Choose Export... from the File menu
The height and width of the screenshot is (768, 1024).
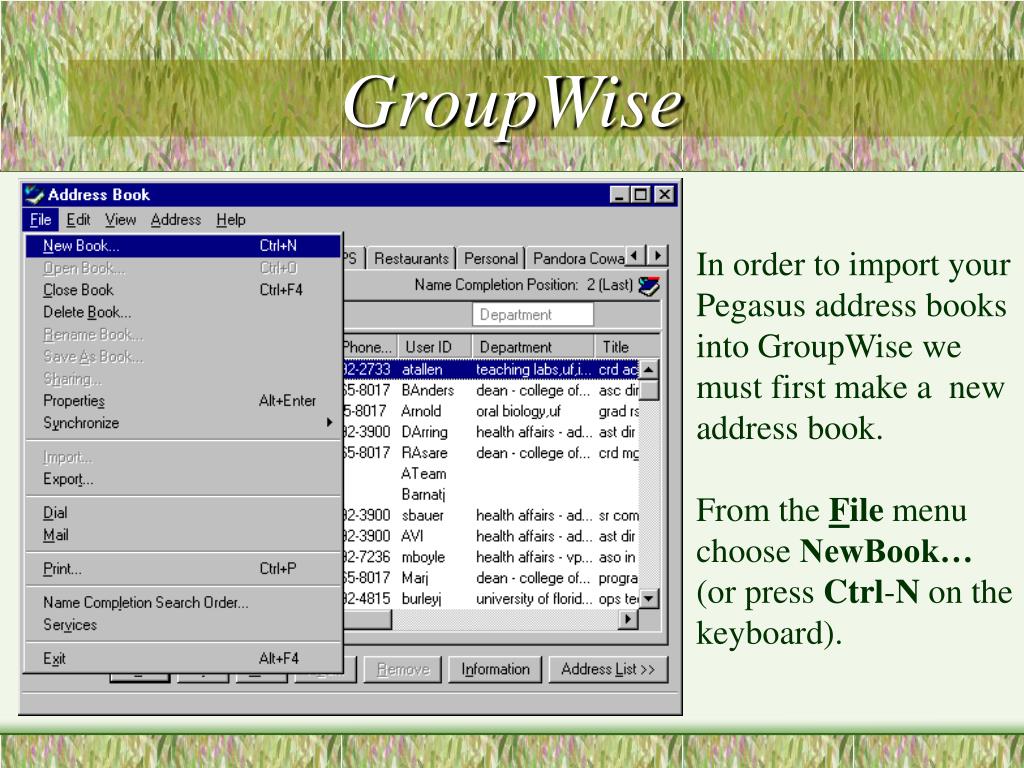click(x=184, y=479)
